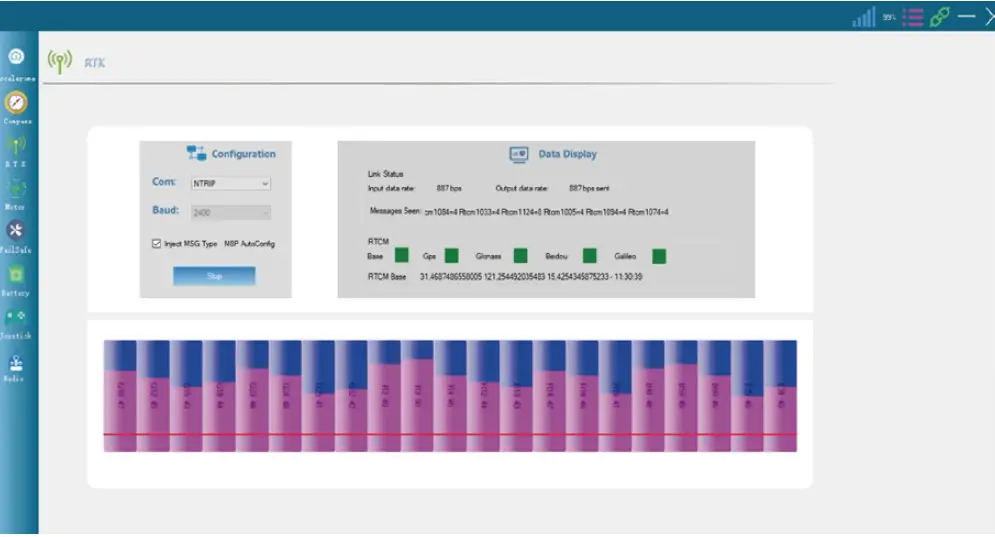Click the blue Stop button
The width and height of the screenshot is (995, 537).
pos(214,276)
